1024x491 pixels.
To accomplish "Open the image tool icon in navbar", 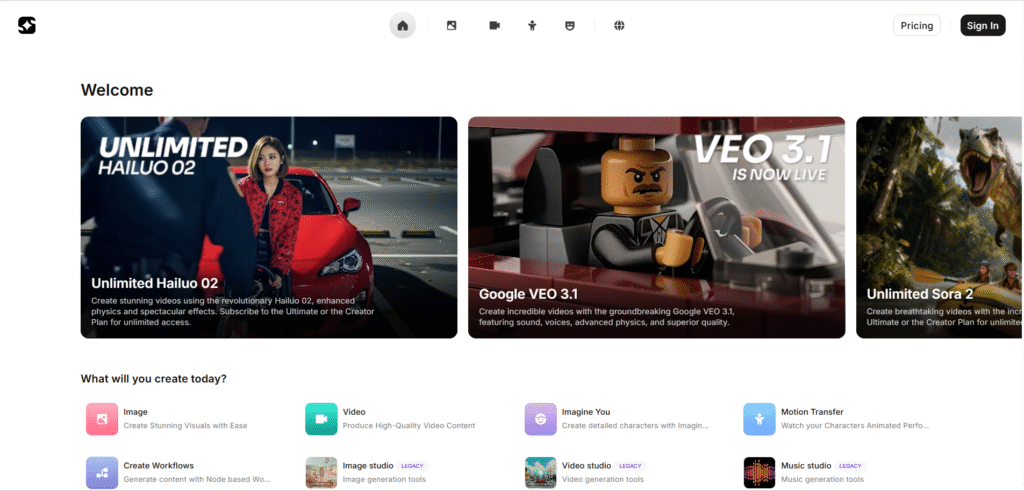I will [452, 26].
